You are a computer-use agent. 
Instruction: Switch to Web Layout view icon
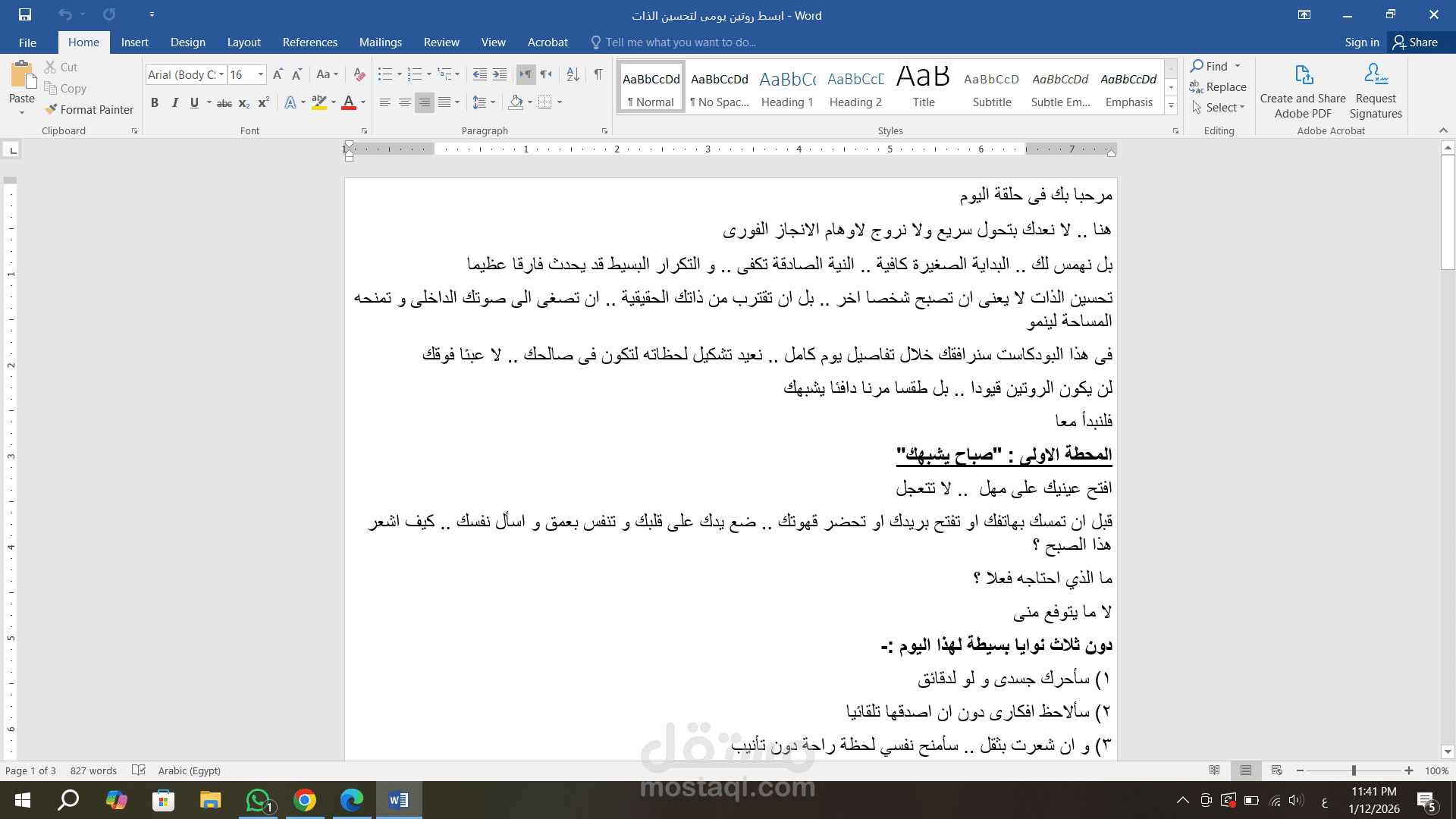tap(1277, 770)
